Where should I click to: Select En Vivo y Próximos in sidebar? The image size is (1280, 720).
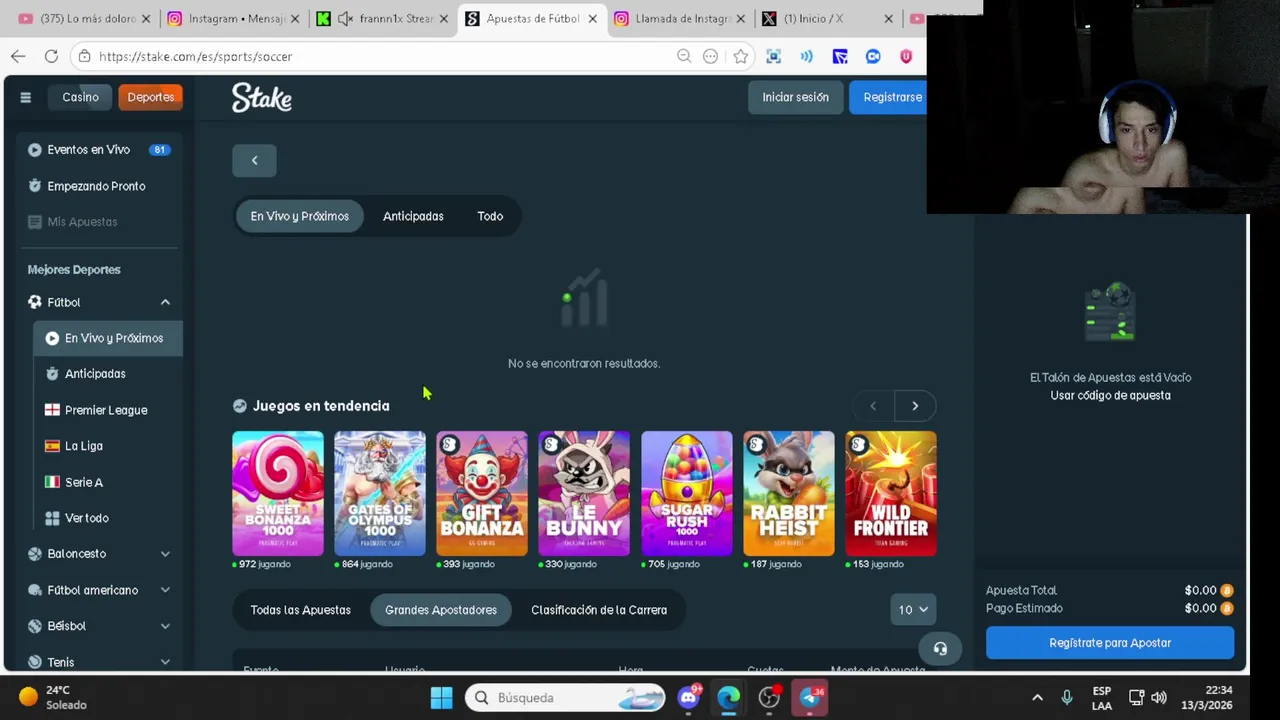[x=108, y=338]
